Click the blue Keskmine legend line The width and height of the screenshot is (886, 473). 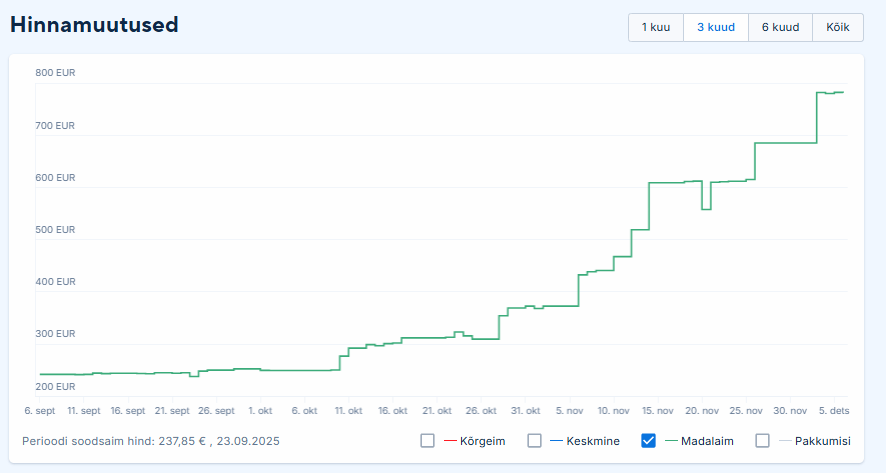556,440
